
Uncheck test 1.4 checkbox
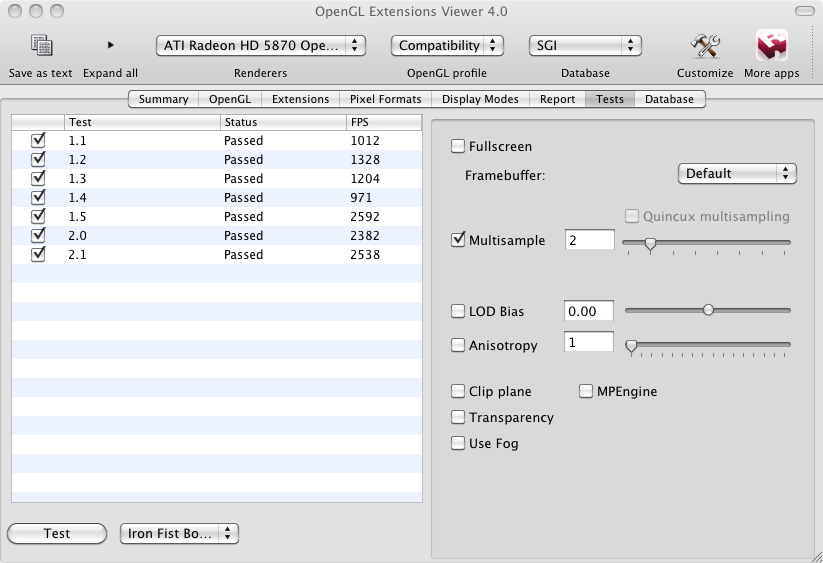tap(38, 197)
